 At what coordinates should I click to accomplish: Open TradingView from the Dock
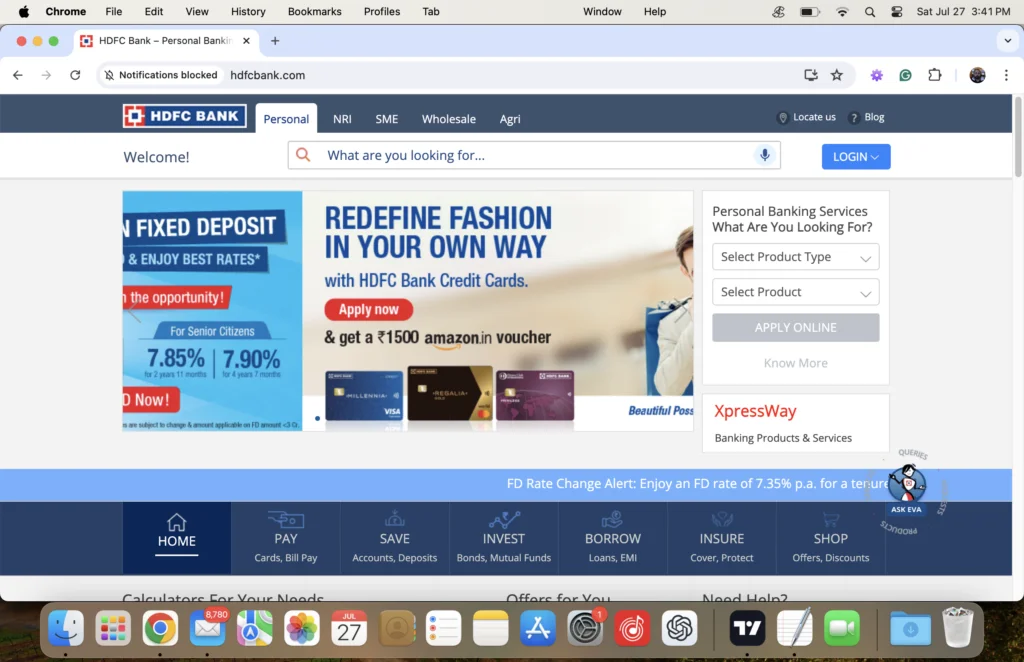pyautogui.click(x=747, y=628)
